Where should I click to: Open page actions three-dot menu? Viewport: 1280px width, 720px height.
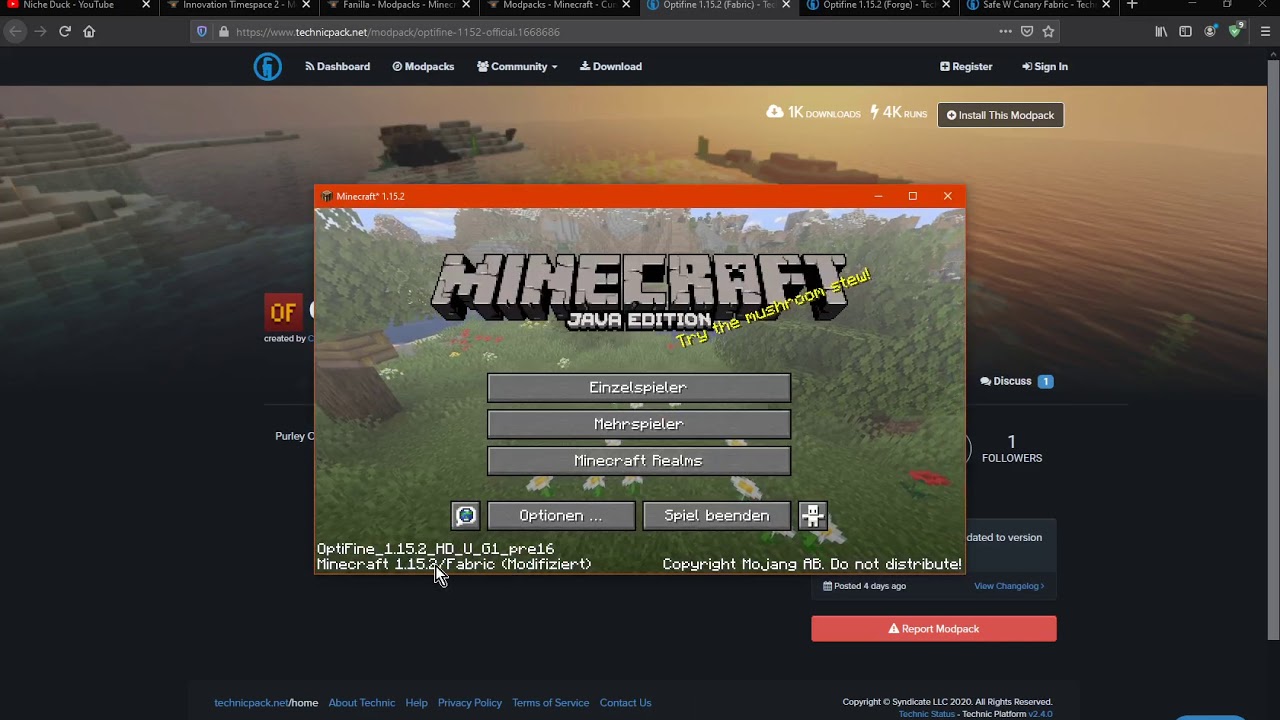click(x=1005, y=31)
